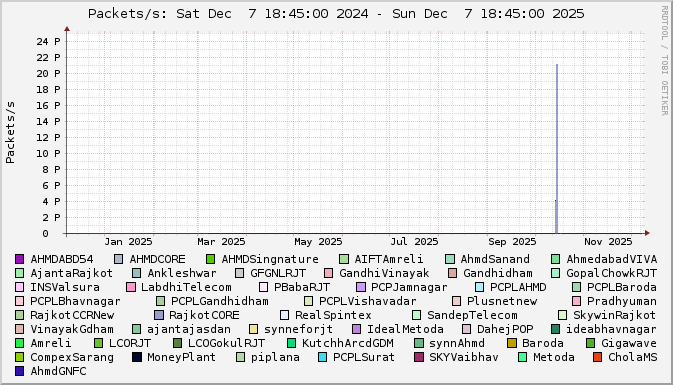Click the PCPLAHMD light cyan swatch
673x385 pixels.
pos(479,287)
